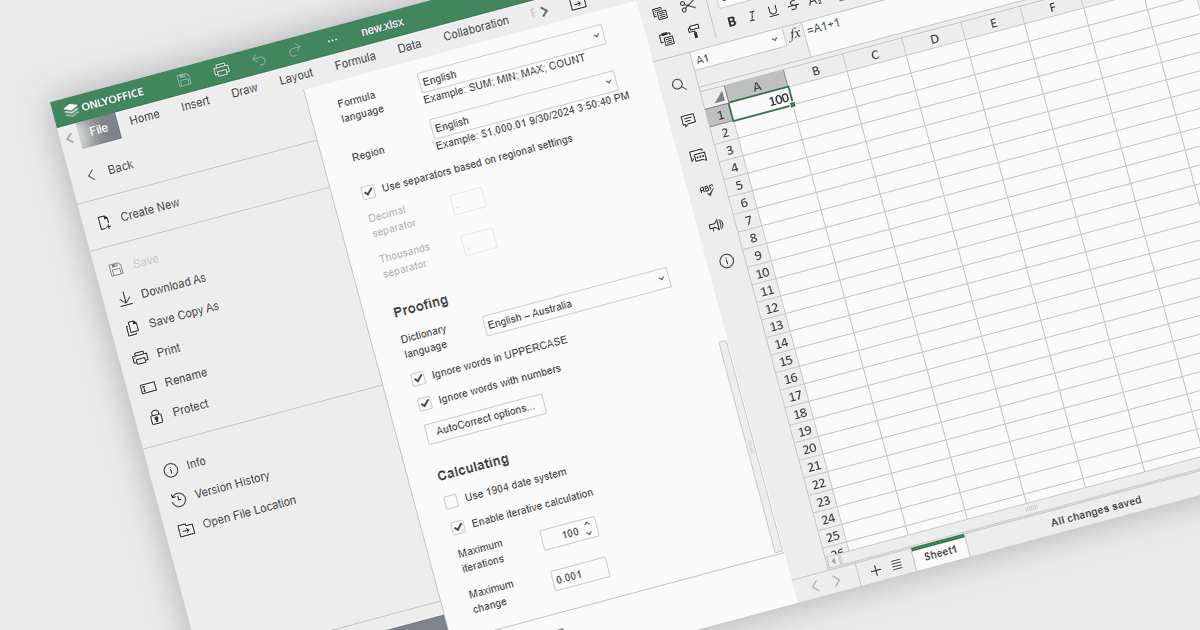The image size is (1200, 630).
Task: Disable Enable iterative calculation checkbox
Action: coord(458,525)
